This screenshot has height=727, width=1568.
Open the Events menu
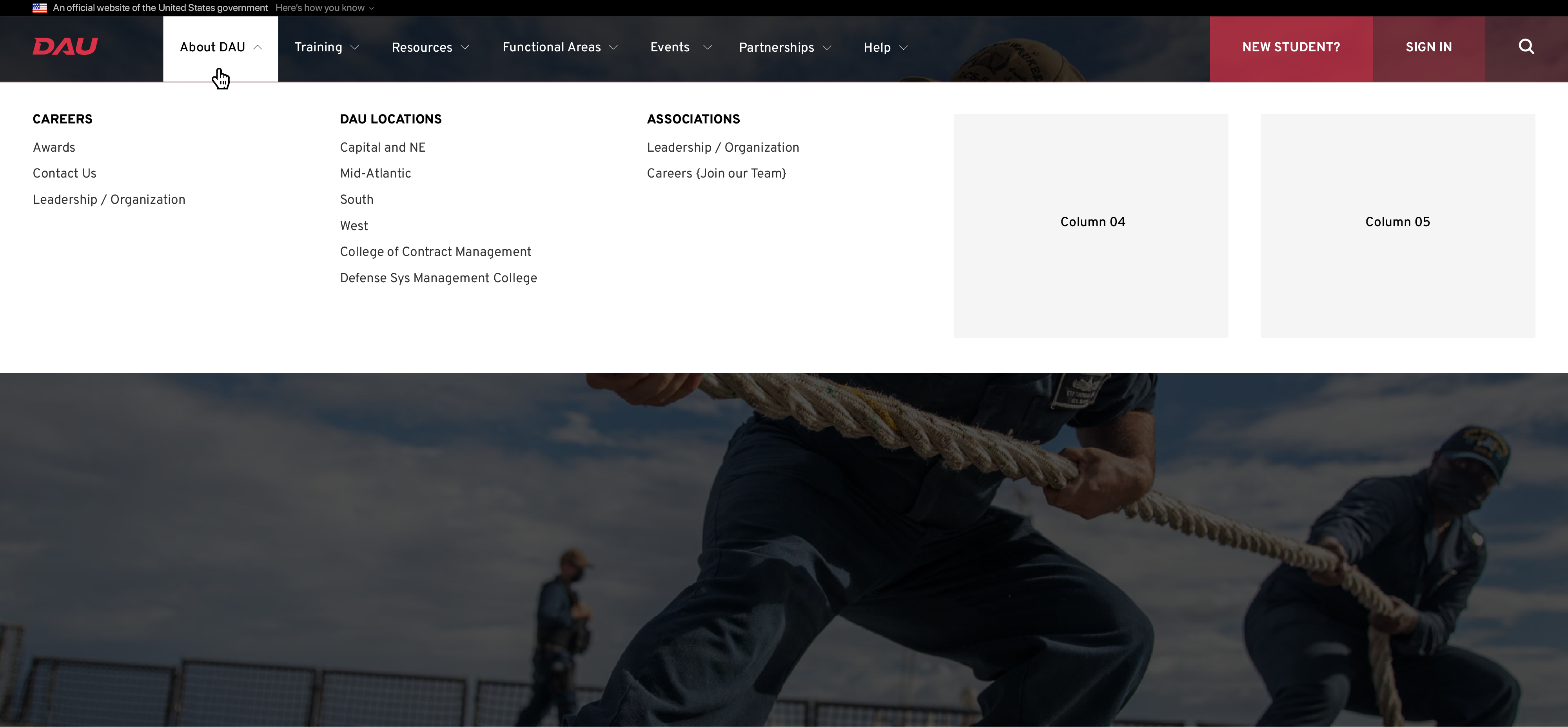click(x=681, y=47)
